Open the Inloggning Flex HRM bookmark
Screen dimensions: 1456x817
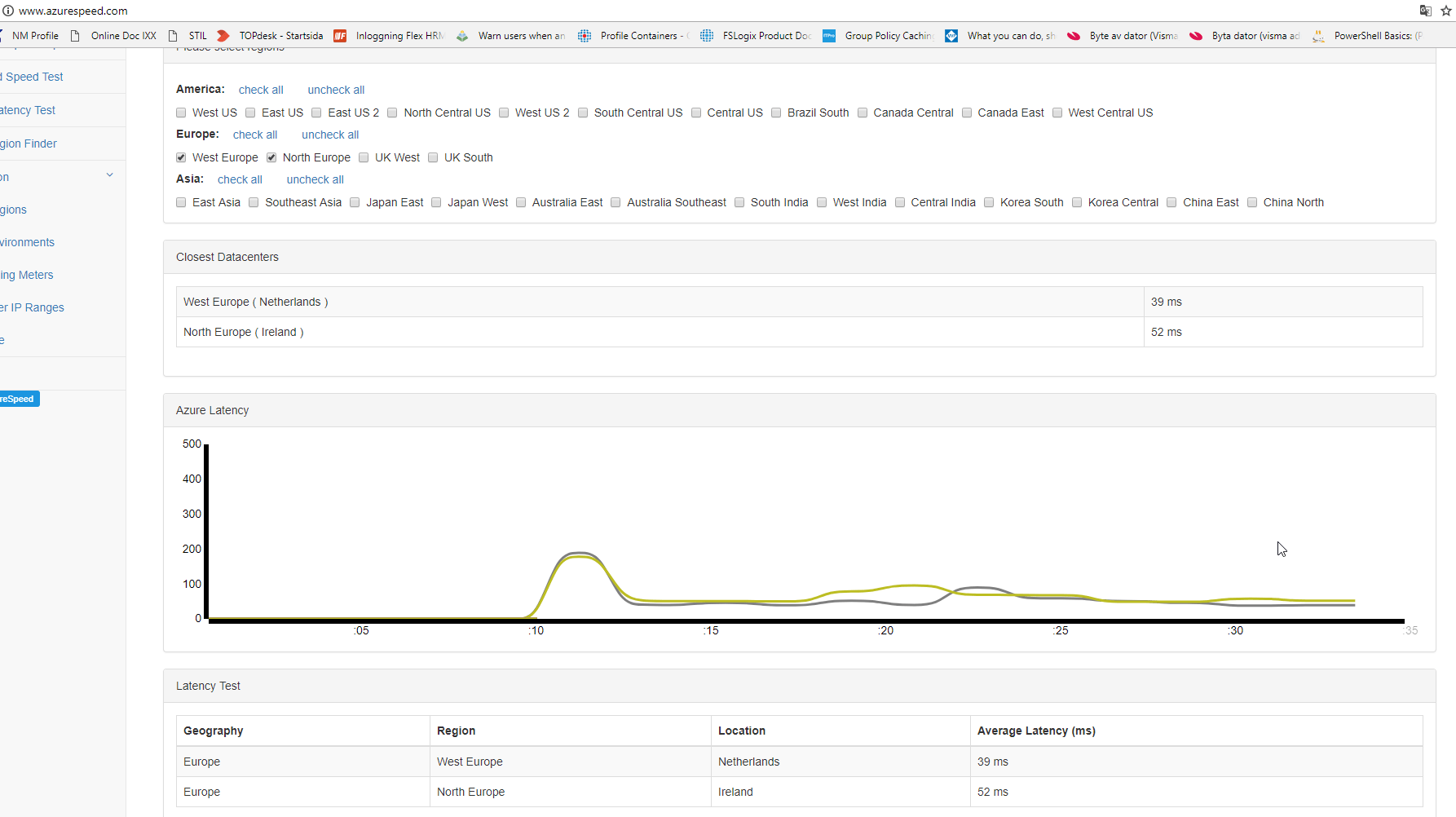[389, 36]
